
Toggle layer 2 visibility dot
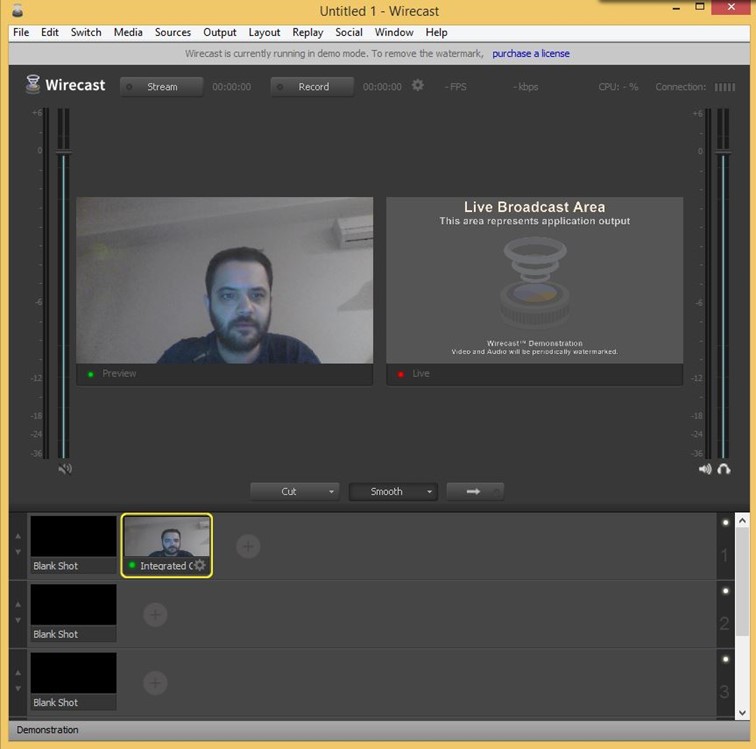click(x=726, y=591)
